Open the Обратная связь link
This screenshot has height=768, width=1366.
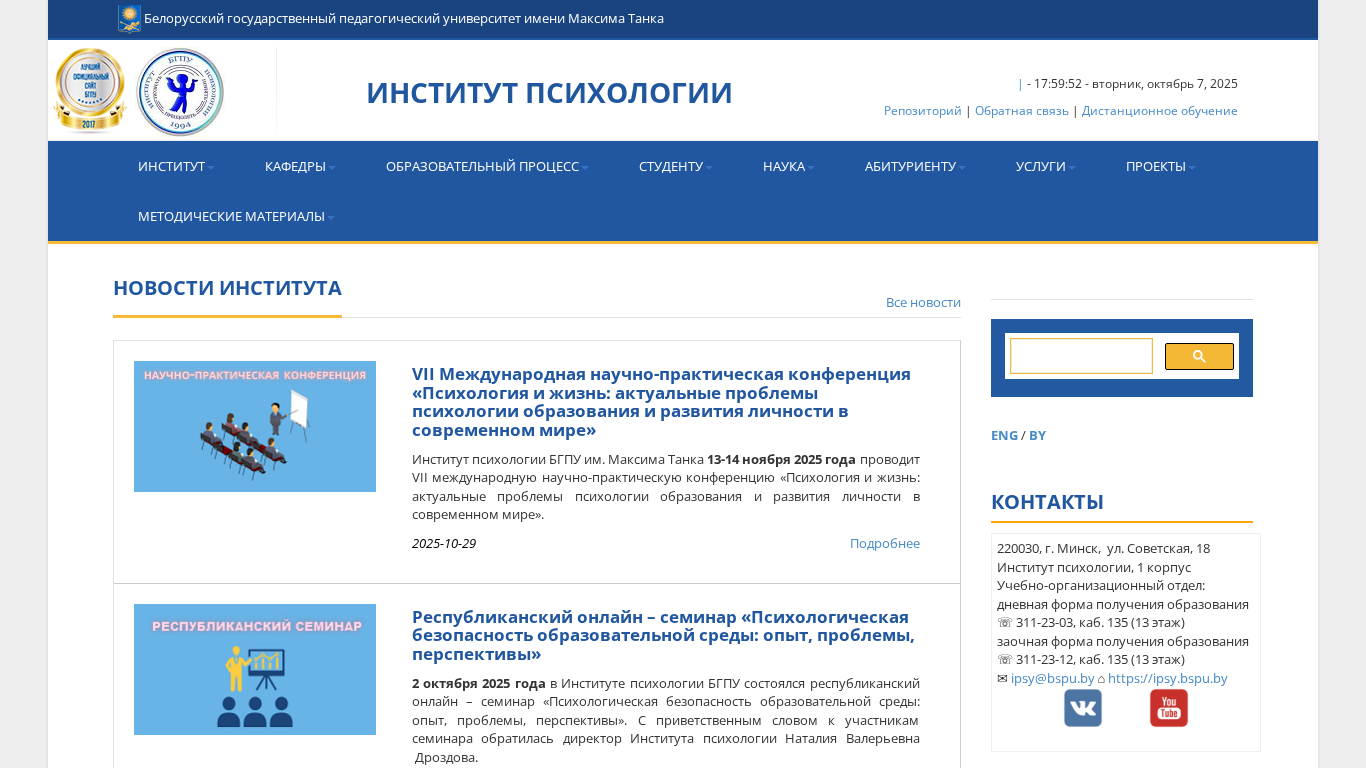[x=1022, y=111]
